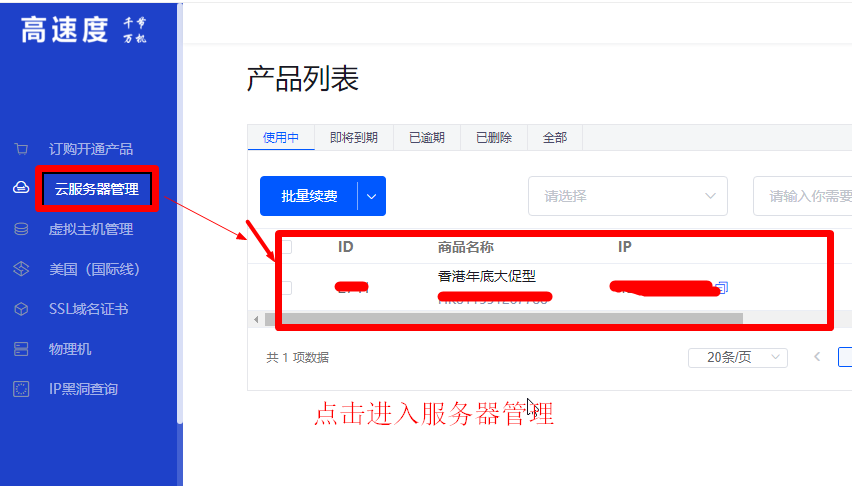Click the ID column header
Screen dimensions: 852x486
pyautogui.click(x=346, y=247)
